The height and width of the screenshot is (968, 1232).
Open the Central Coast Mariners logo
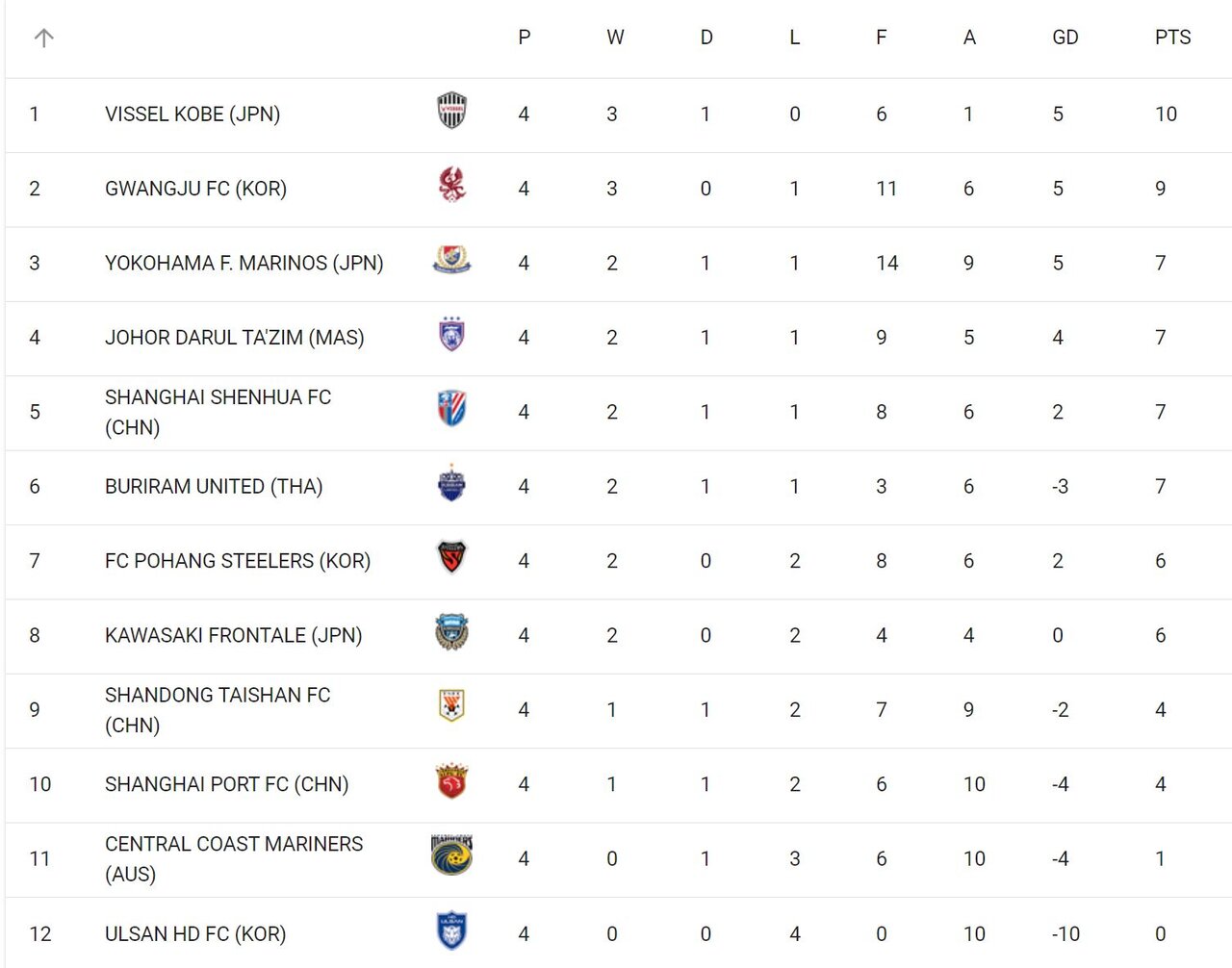click(x=451, y=855)
